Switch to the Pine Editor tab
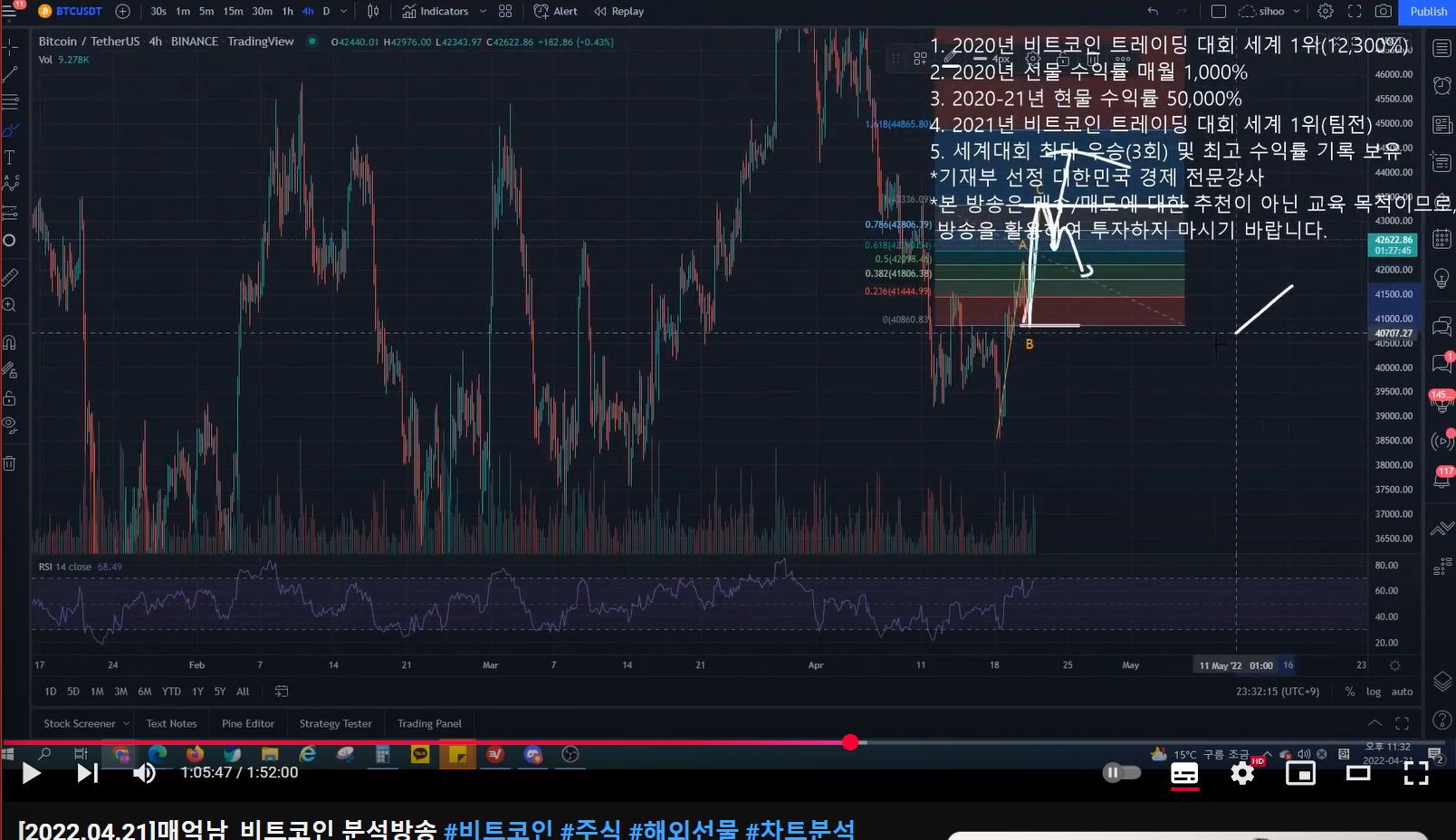Screen dimensions: 1456x840 pyautogui.click(x=247, y=723)
